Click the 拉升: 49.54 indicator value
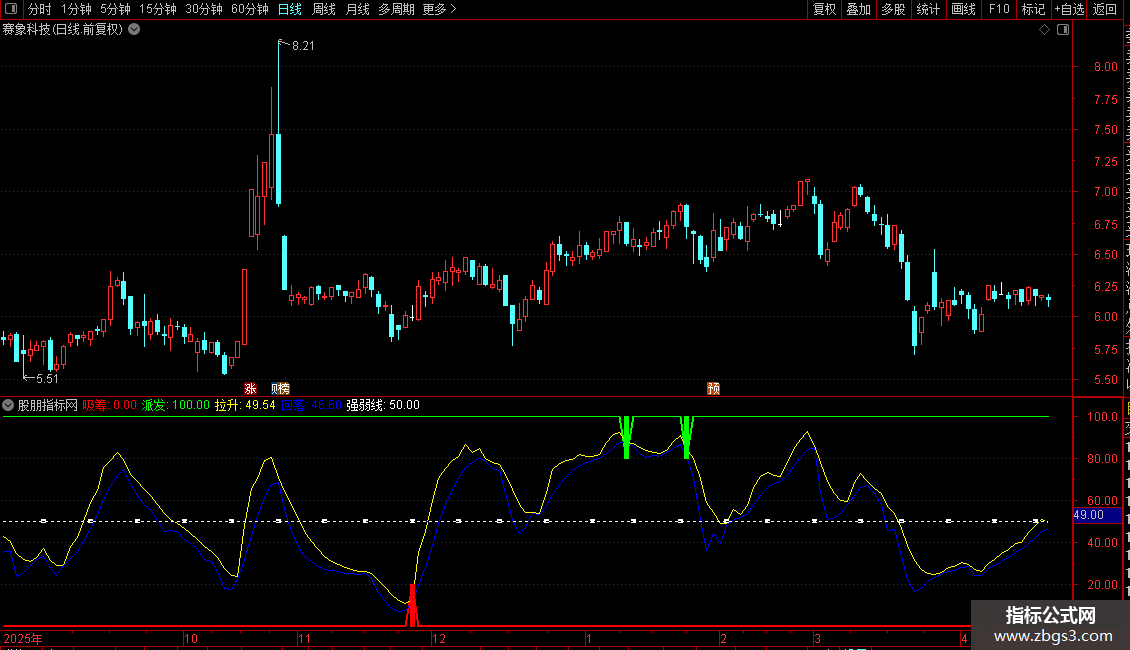This screenshot has width=1130, height=650. 245,405
